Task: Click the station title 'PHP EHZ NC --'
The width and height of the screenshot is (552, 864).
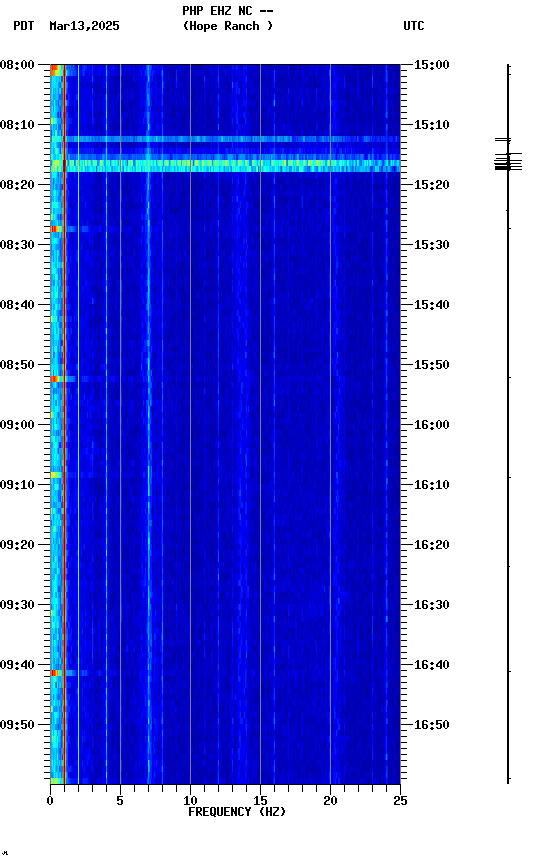Action: [x=228, y=10]
